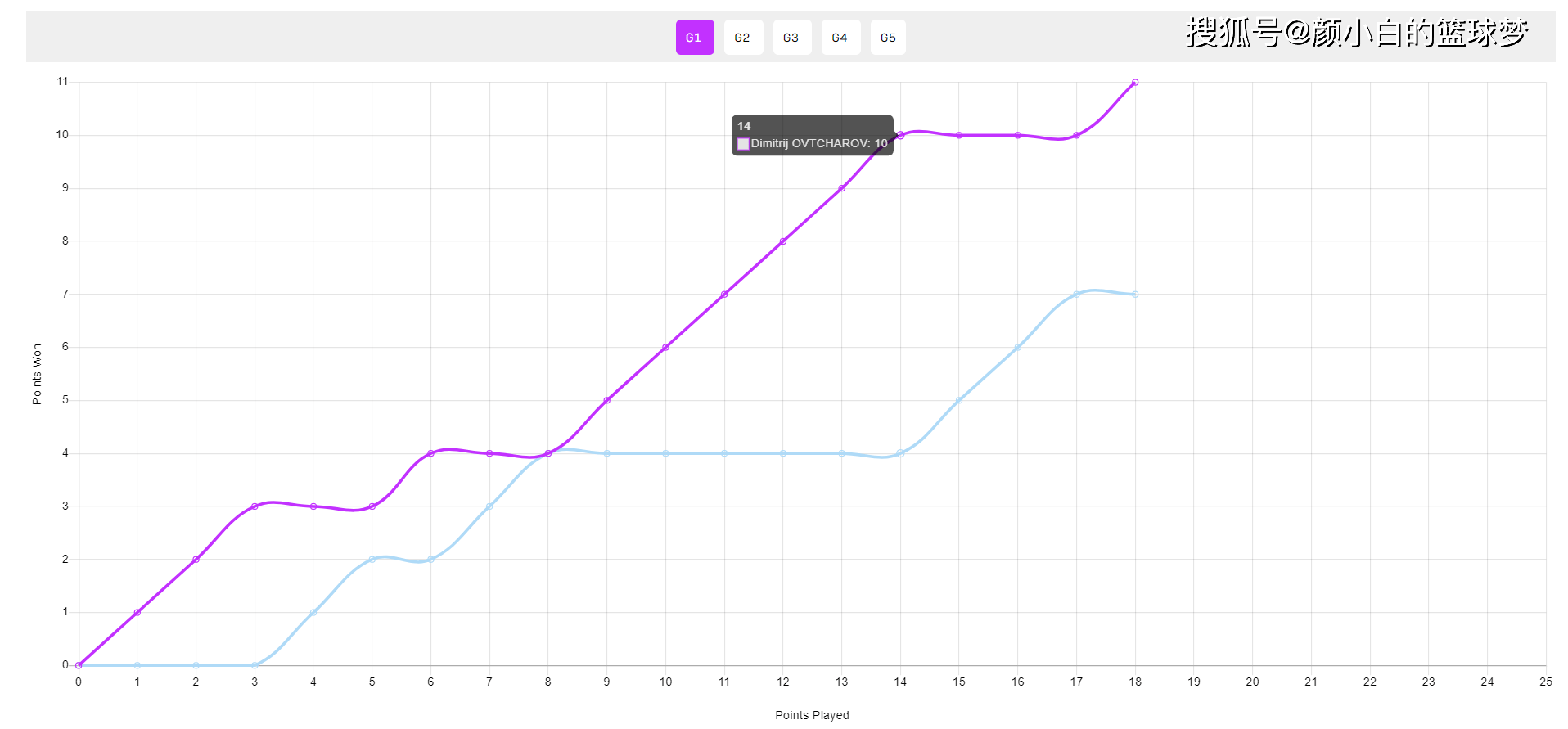Screen dimensions: 1568x729
Task: Click the tooltip color swatch beside Dimitrij OVTCHAROV
Action: pyautogui.click(x=743, y=144)
